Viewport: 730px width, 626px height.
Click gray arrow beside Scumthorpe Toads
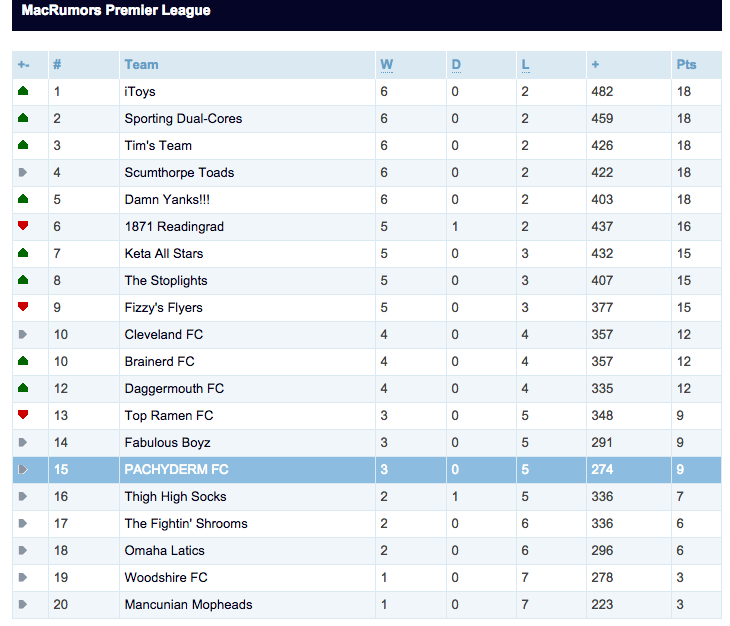(23, 172)
